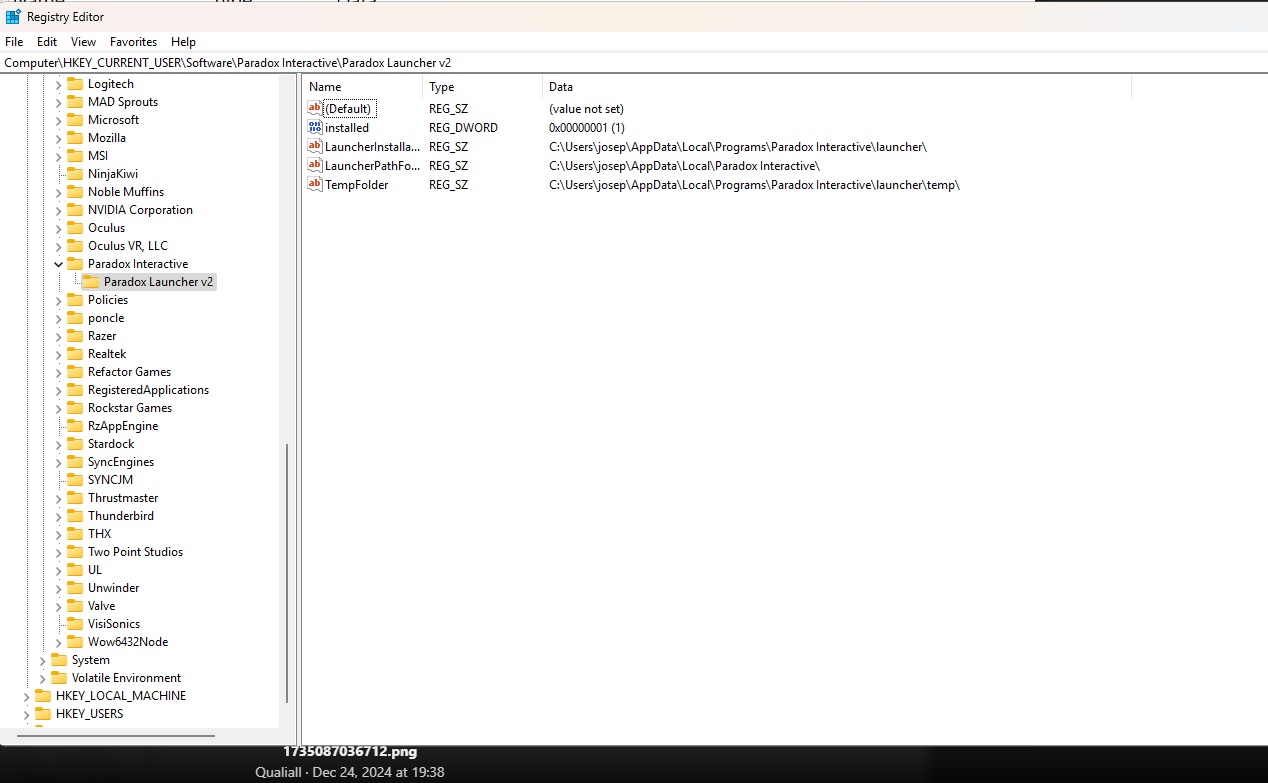This screenshot has height=783, width=1268.
Task: Select the Realtek registry key
Action: click(105, 354)
